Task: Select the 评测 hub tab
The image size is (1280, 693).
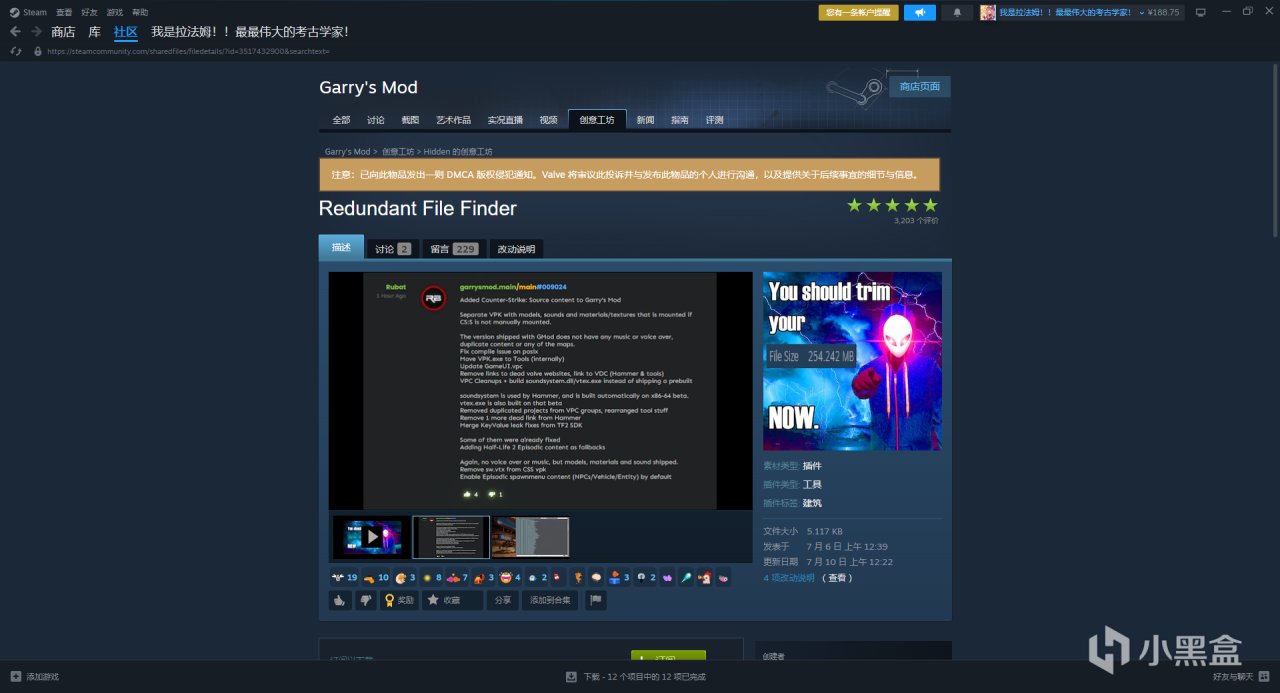Action: pos(714,120)
